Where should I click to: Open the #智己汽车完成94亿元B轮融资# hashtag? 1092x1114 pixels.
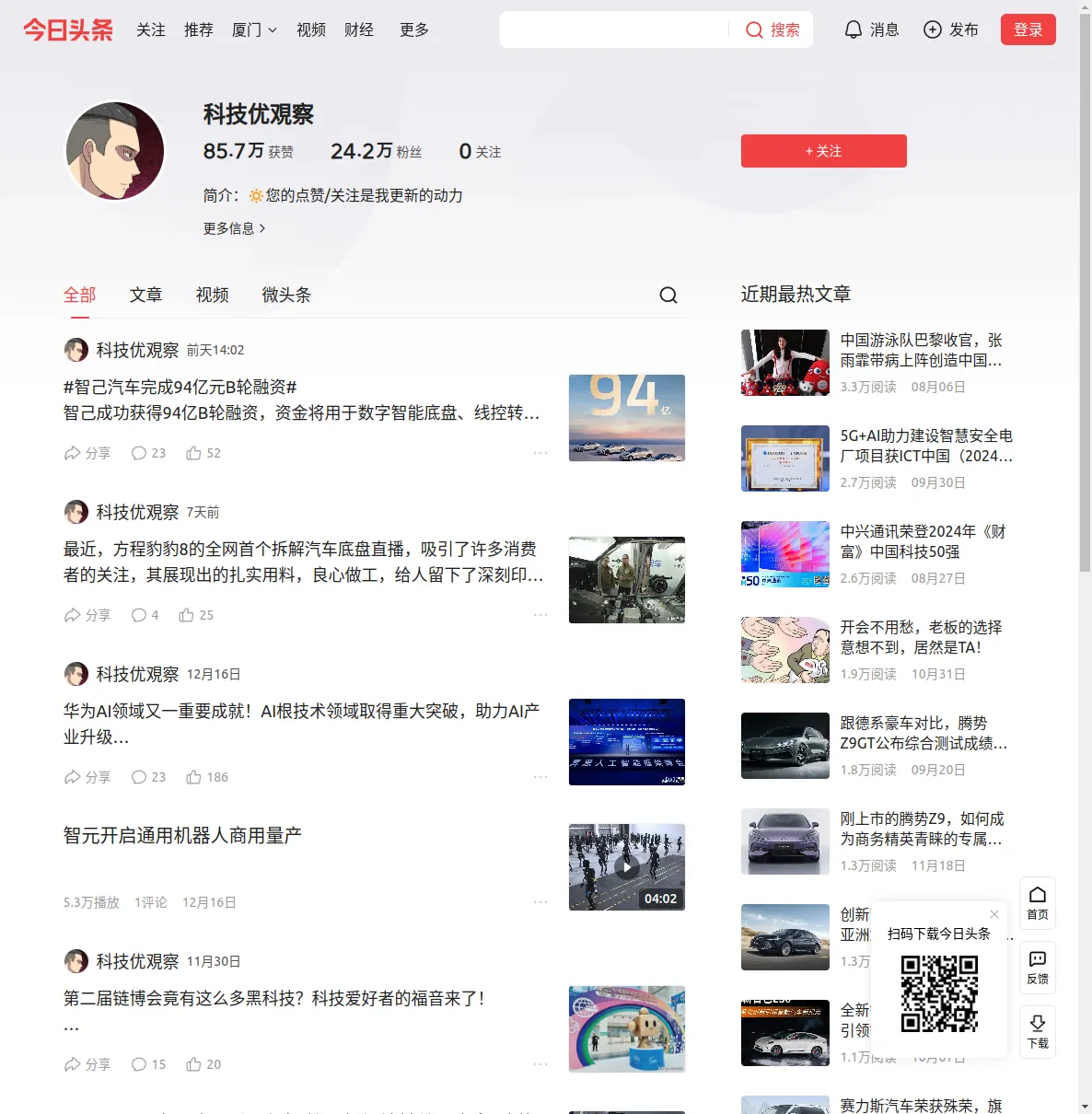click(180, 387)
